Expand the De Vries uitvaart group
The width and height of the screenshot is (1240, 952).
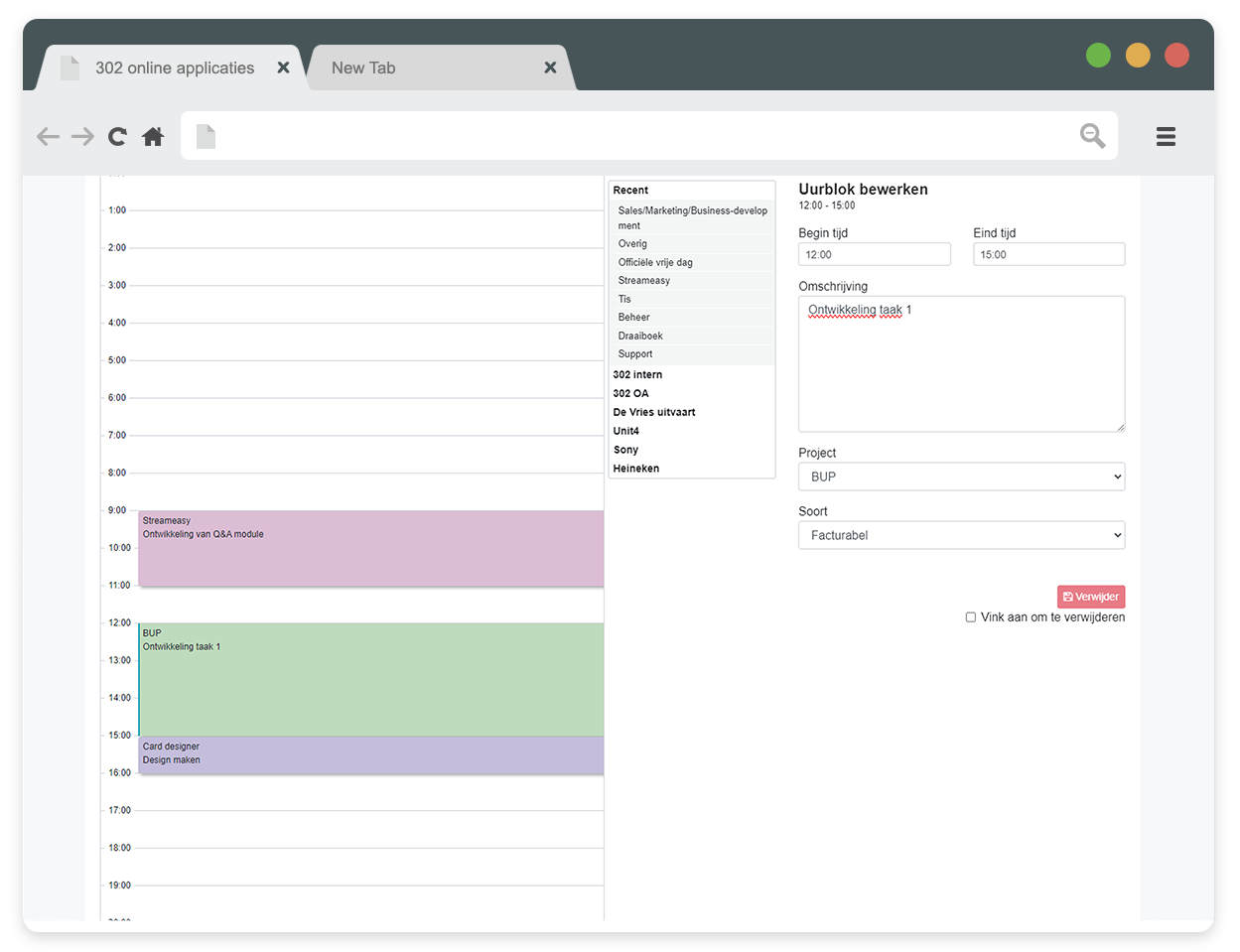(654, 412)
